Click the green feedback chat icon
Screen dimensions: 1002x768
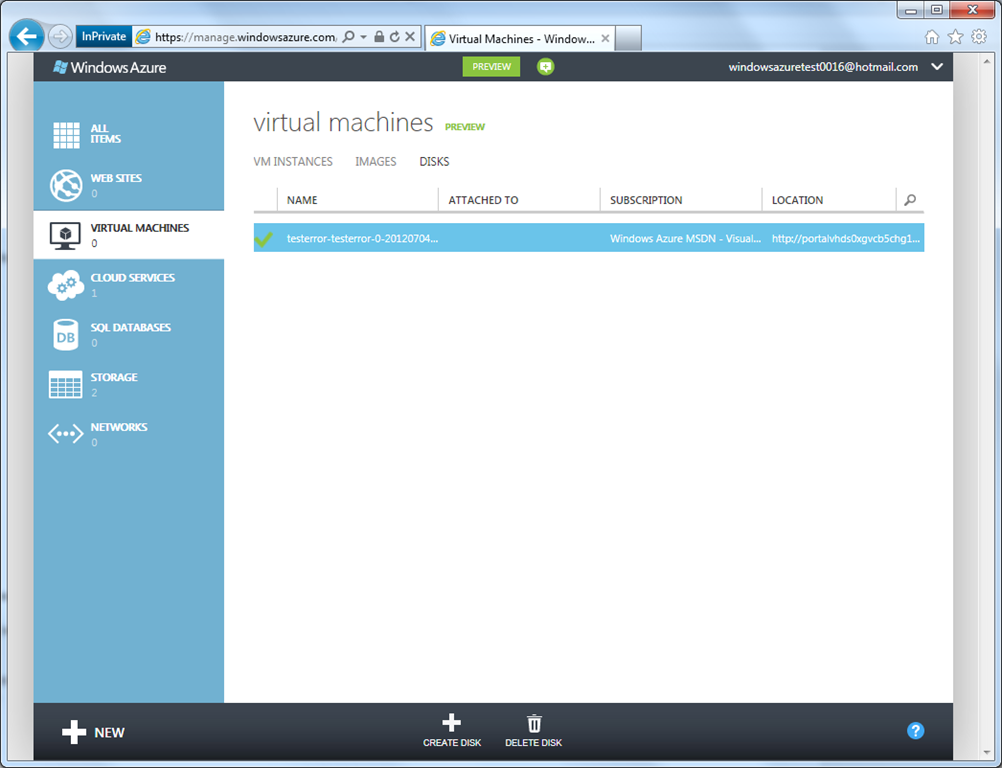pos(545,67)
